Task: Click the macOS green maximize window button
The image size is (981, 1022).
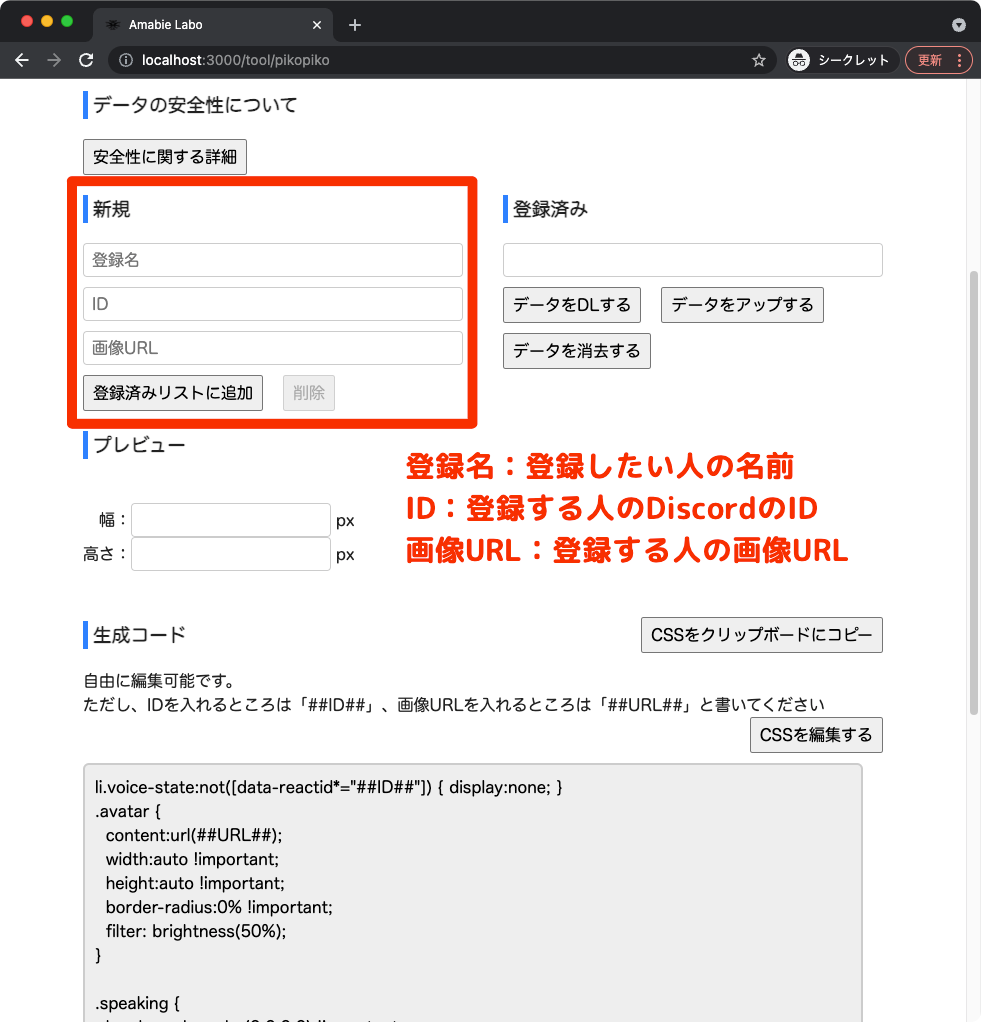Action: [x=66, y=22]
